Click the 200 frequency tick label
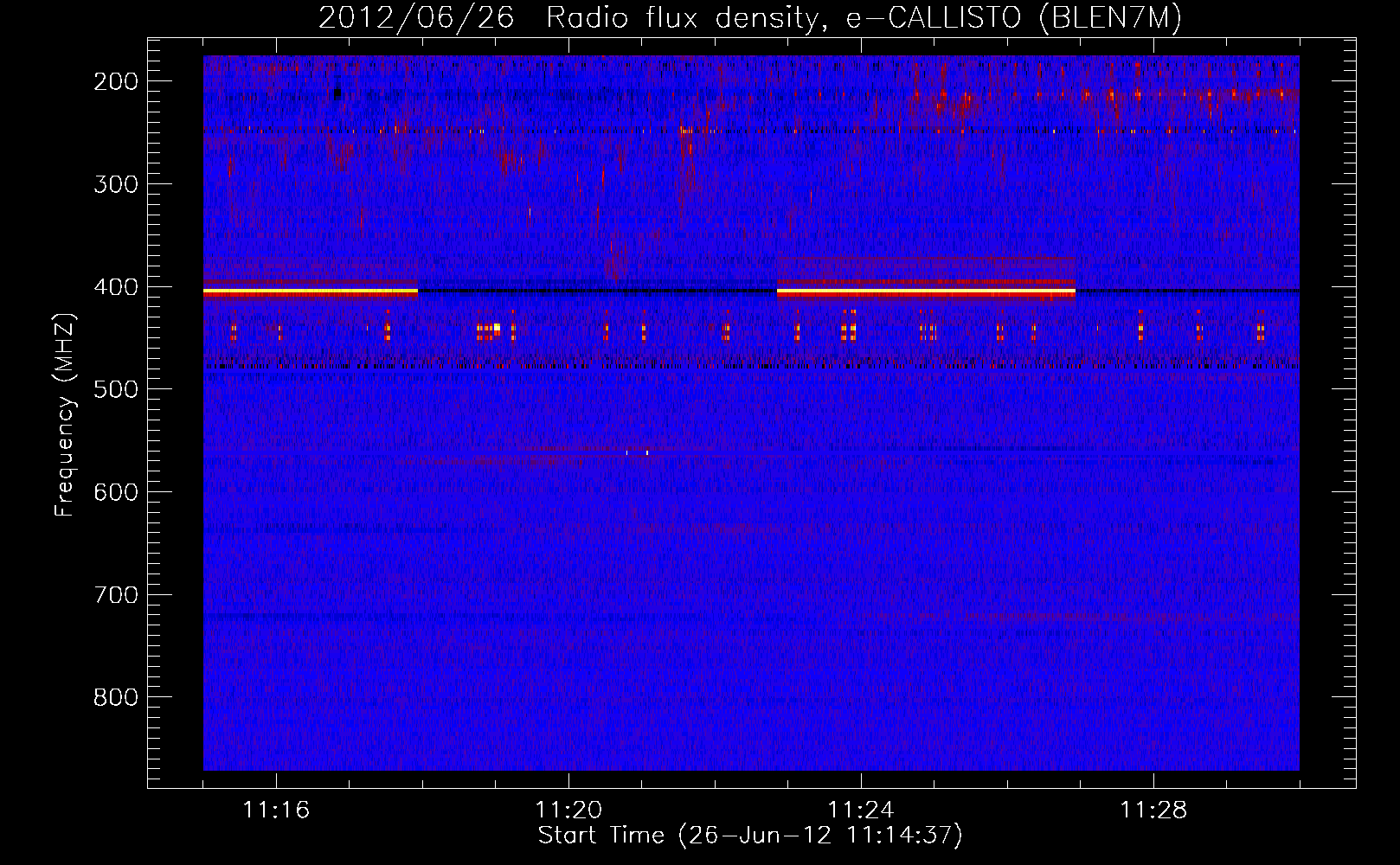This screenshot has width=1400, height=865. [116, 80]
